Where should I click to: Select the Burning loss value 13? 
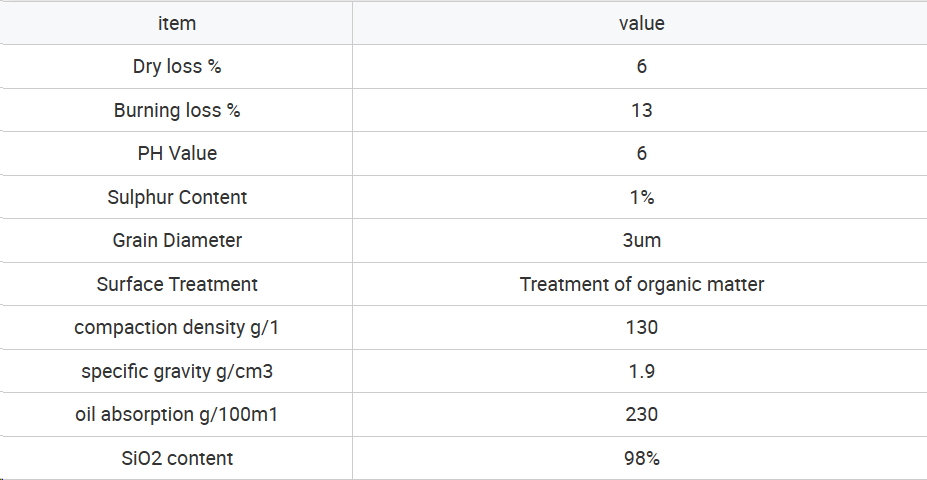coord(641,110)
